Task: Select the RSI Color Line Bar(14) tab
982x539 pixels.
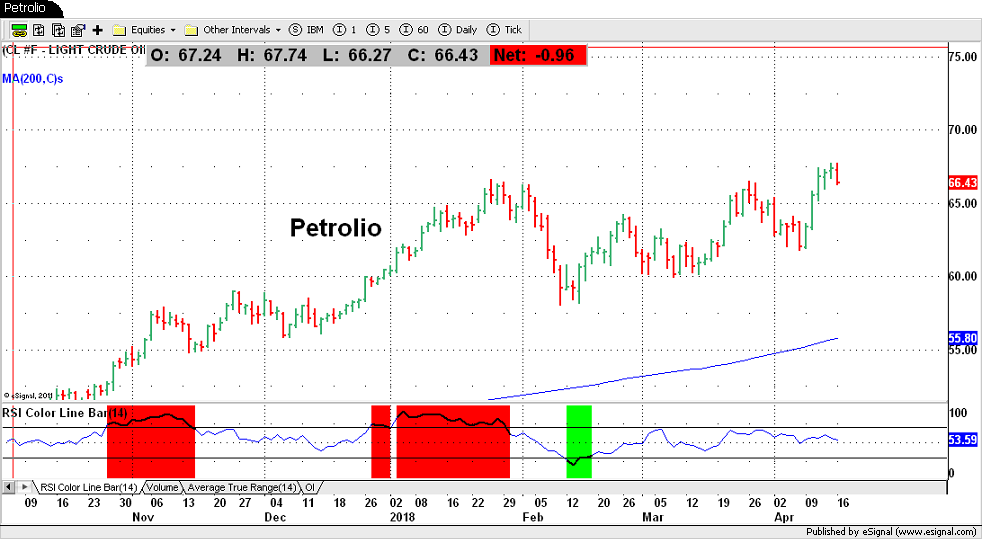Action: 88,487
